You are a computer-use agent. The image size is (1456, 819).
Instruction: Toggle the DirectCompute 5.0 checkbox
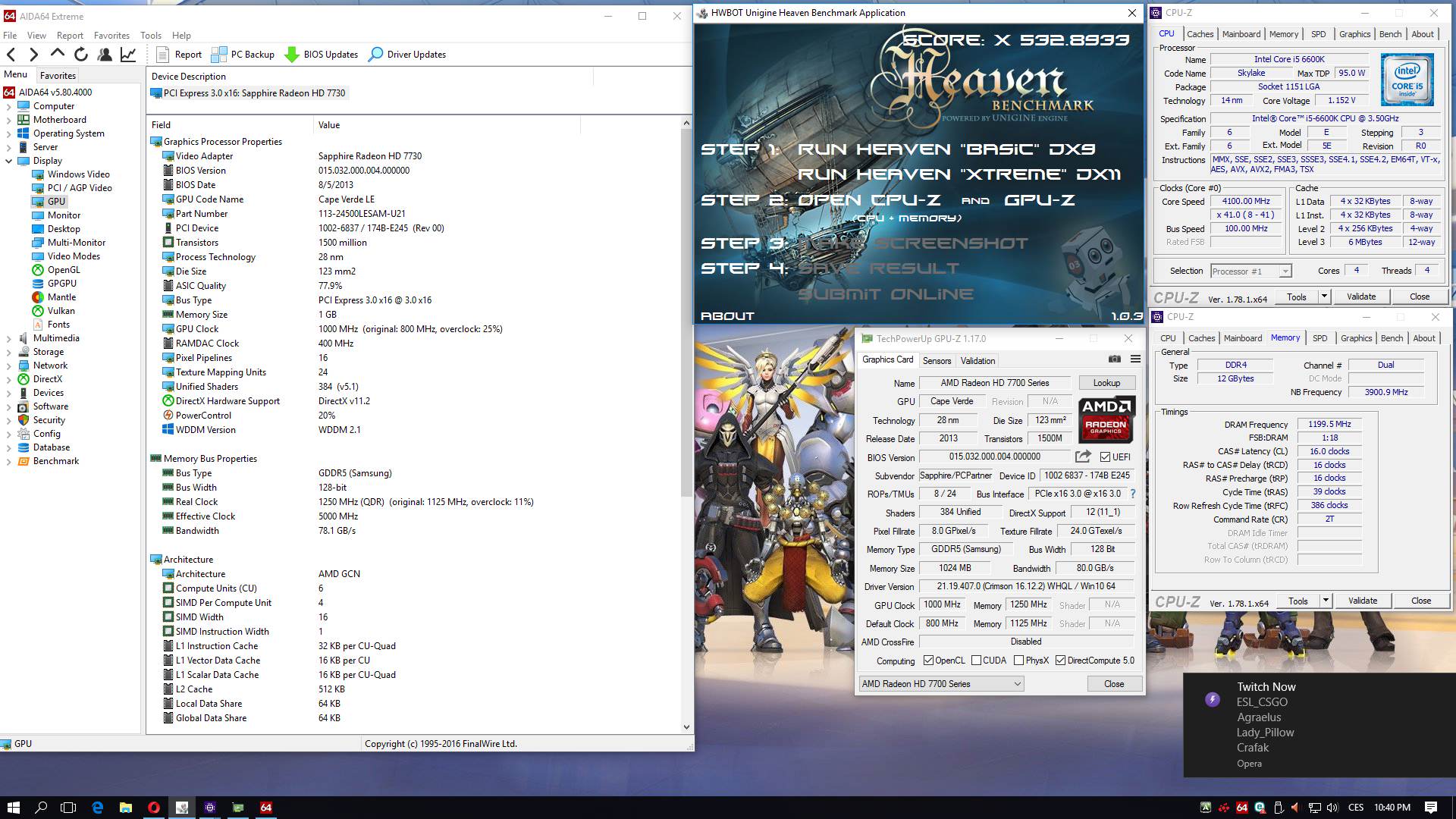point(1060,661)
